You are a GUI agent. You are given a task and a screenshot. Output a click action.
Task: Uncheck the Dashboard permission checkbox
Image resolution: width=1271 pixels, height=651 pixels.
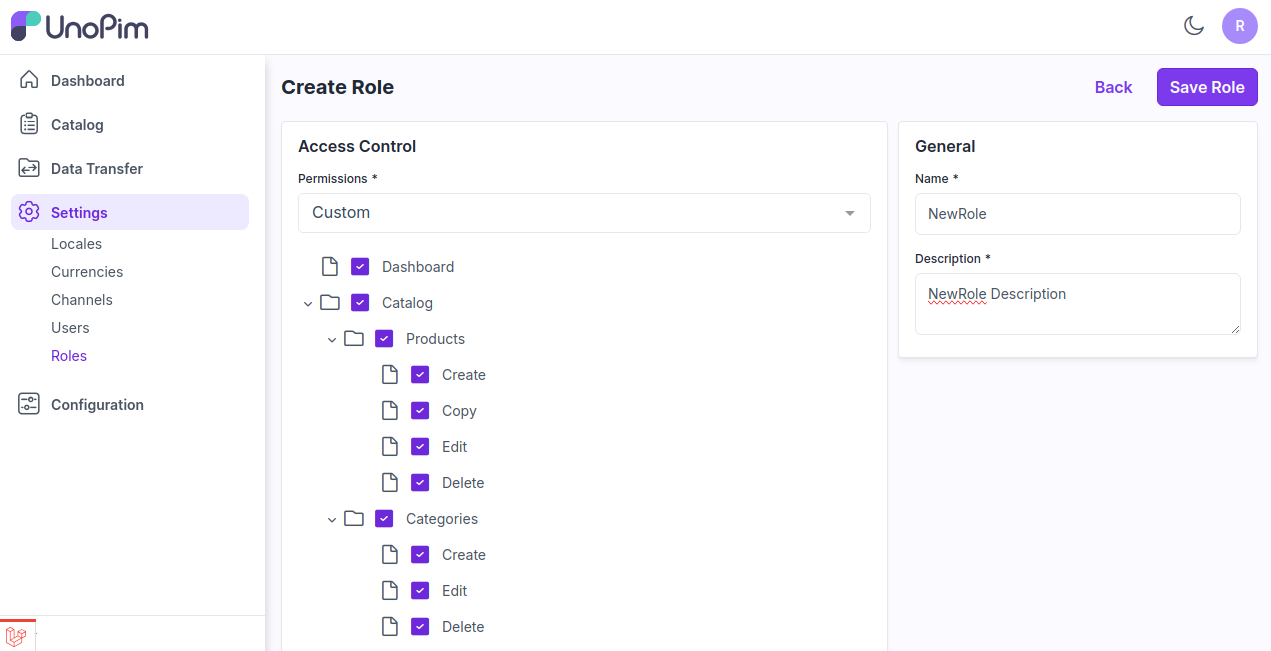360,267
